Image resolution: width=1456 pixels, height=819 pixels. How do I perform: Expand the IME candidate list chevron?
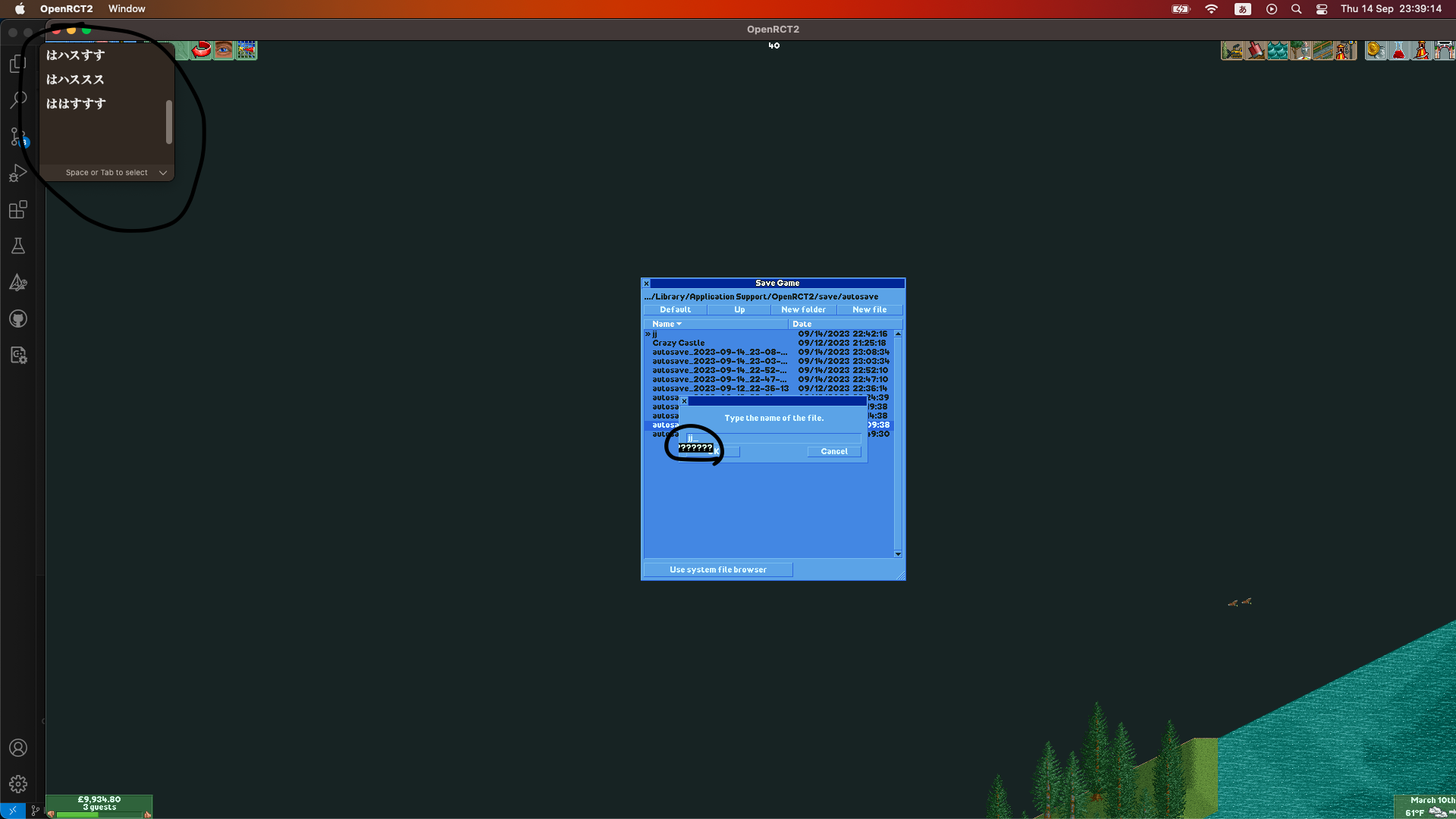click(x=163, y=173)
